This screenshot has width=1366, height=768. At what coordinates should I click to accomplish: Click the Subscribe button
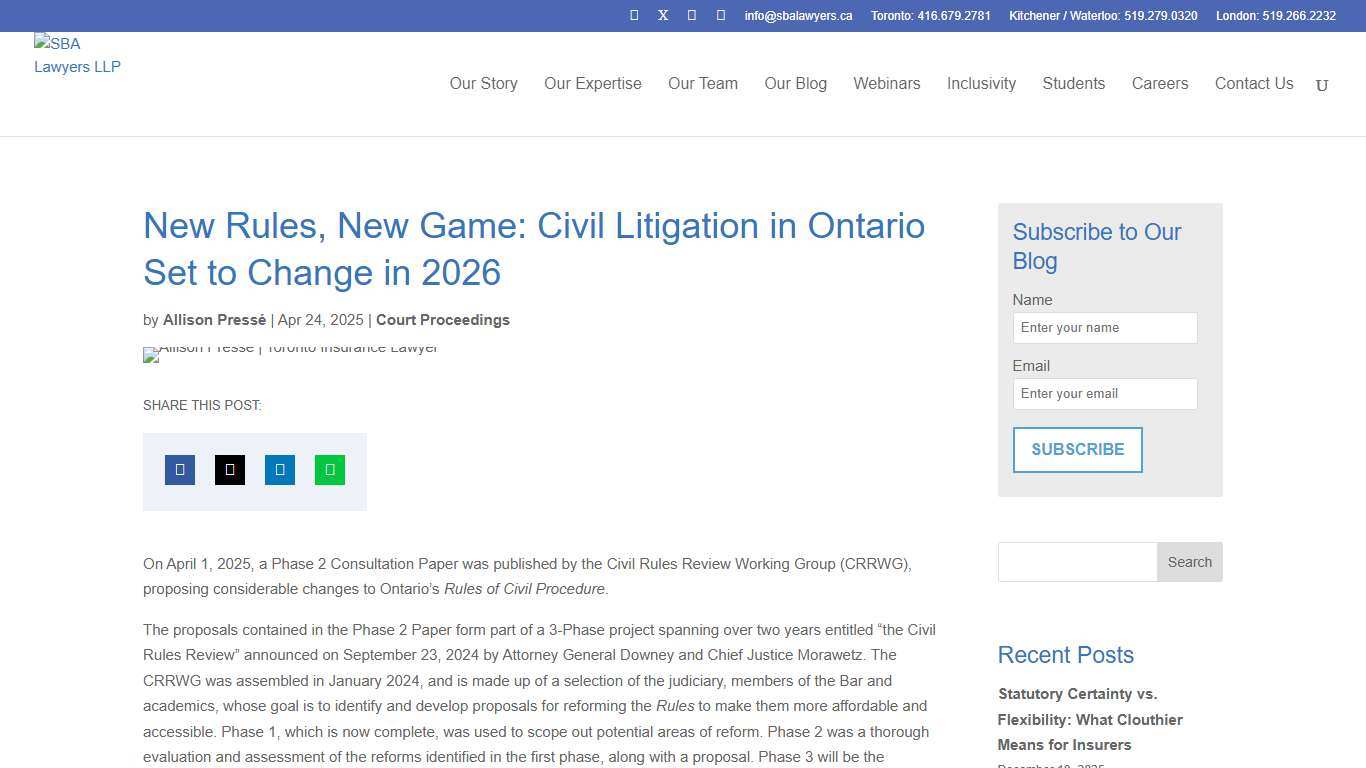click(x=1077, y=450)
